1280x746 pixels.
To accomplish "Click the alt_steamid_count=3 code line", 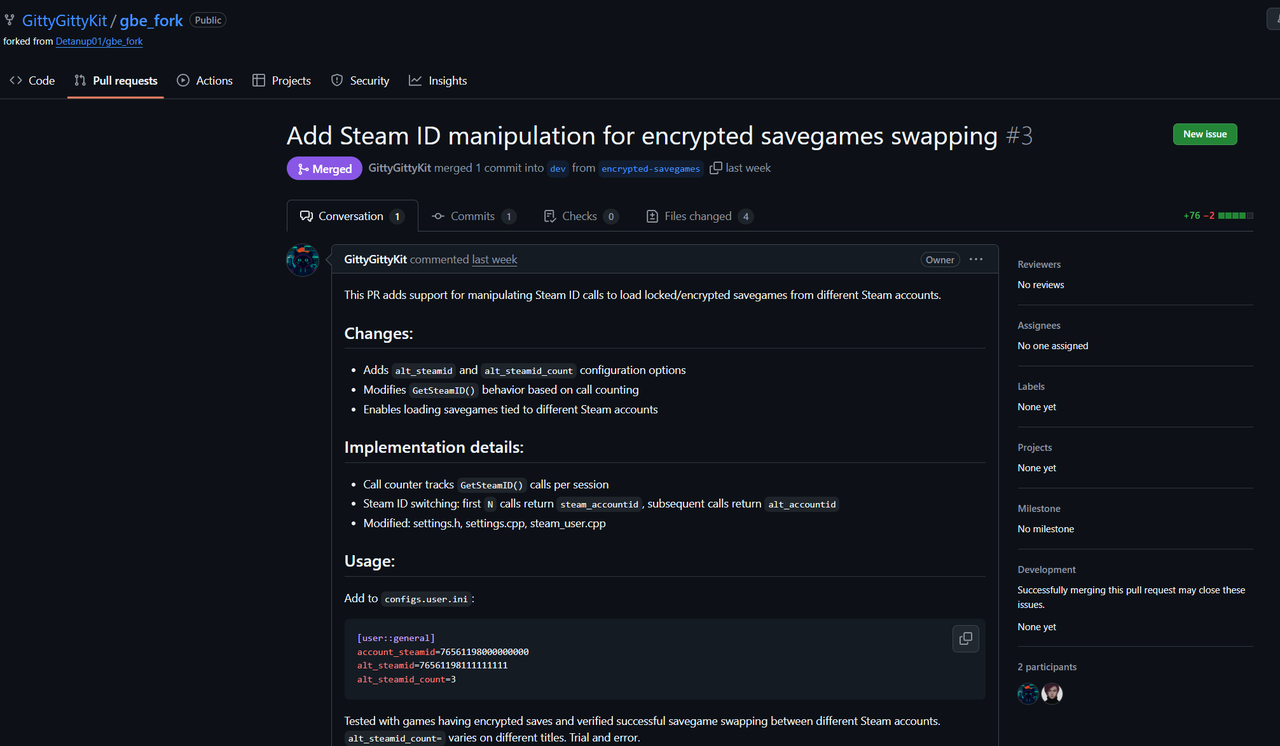I will (x=407, y=679).
